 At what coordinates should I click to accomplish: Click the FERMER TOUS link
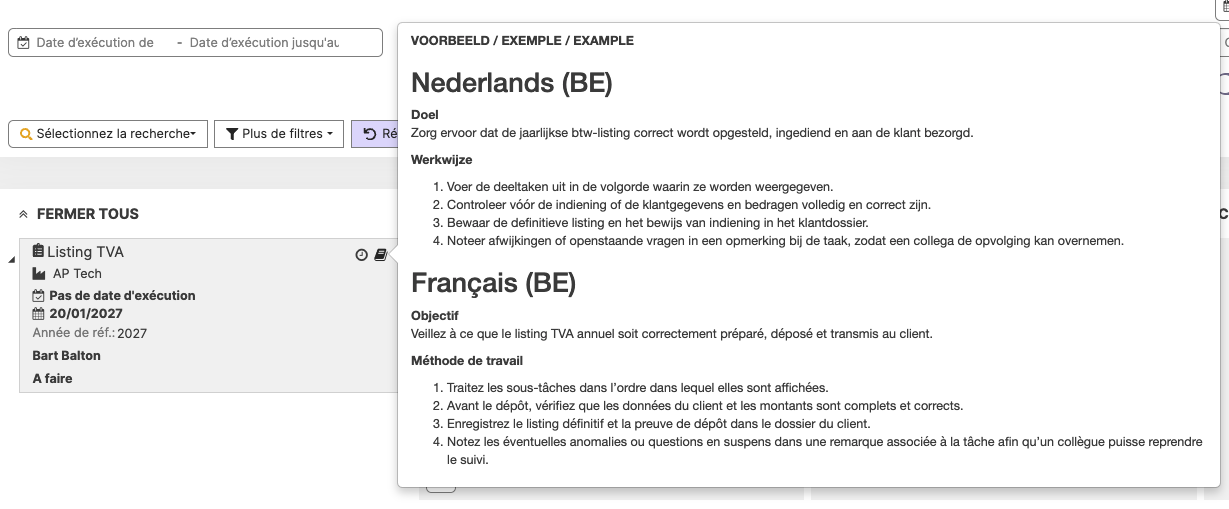tap(88, 214)
